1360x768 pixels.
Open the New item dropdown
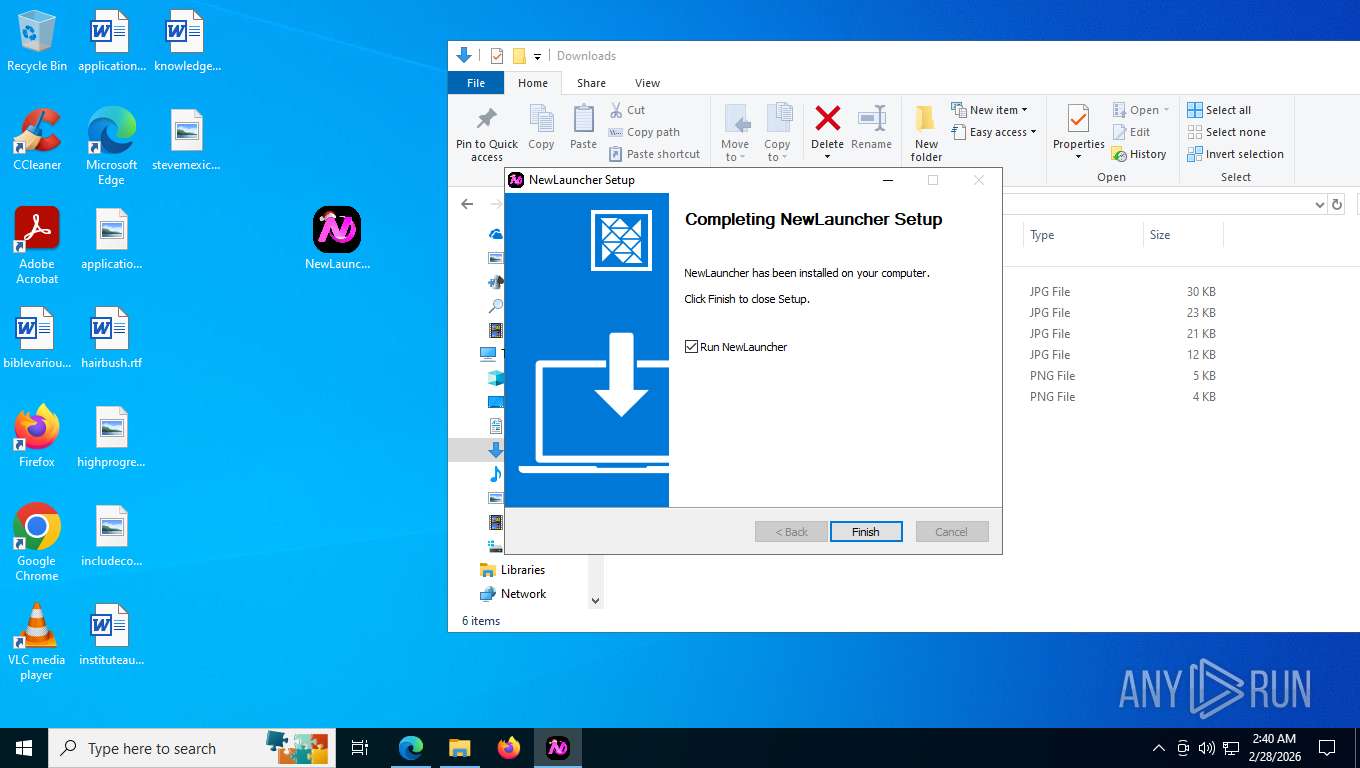coord(989,110)
